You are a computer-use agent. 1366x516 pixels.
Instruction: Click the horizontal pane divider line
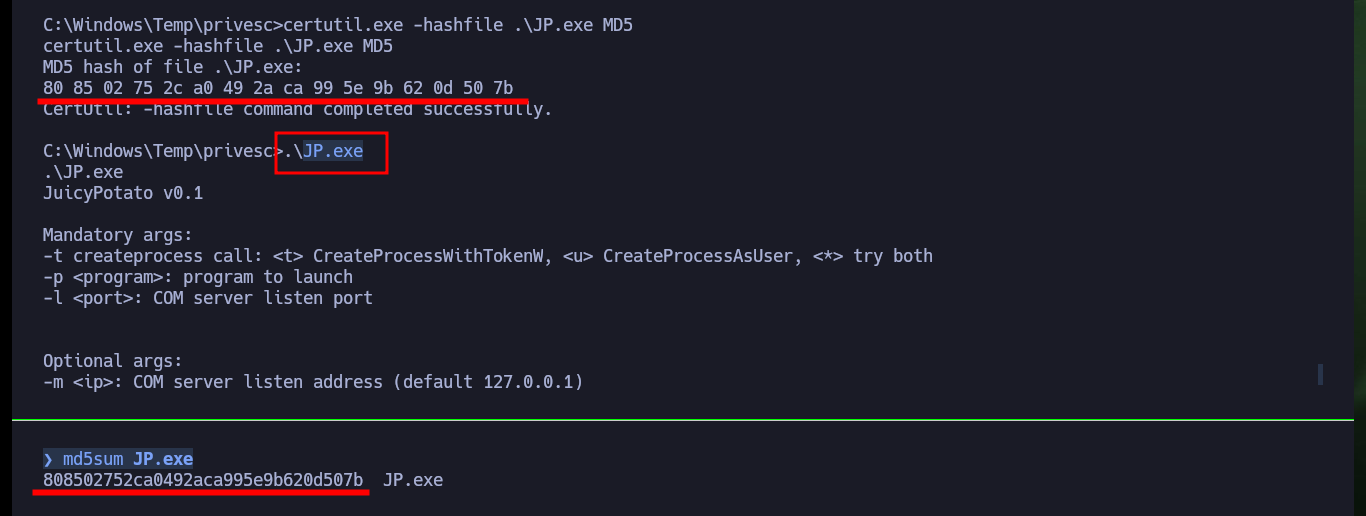pos(683,420)
